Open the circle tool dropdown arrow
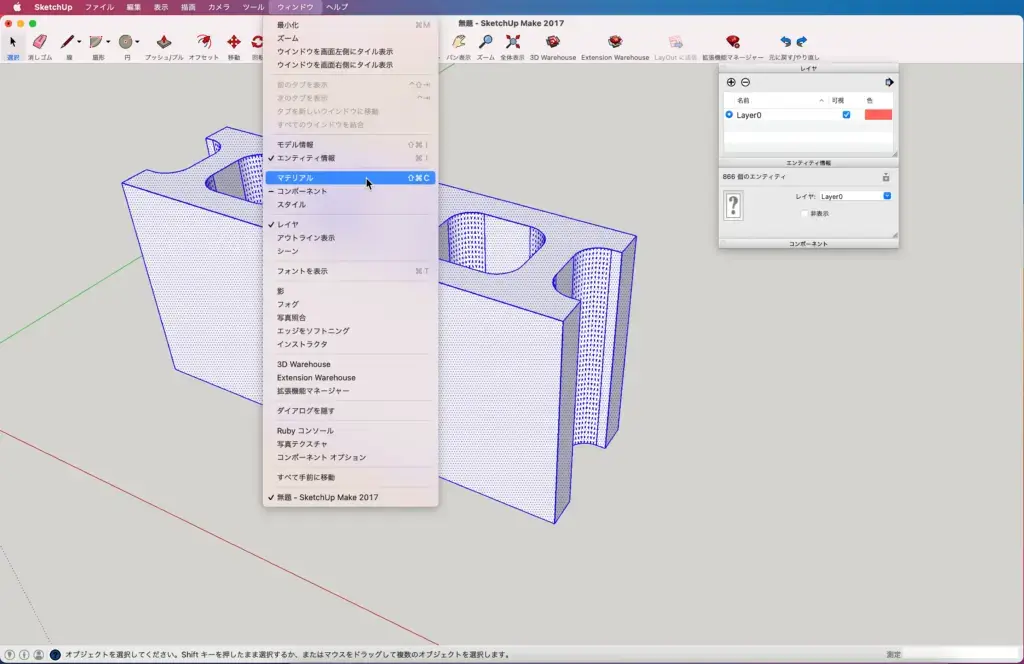 click(x=137, y=42)
